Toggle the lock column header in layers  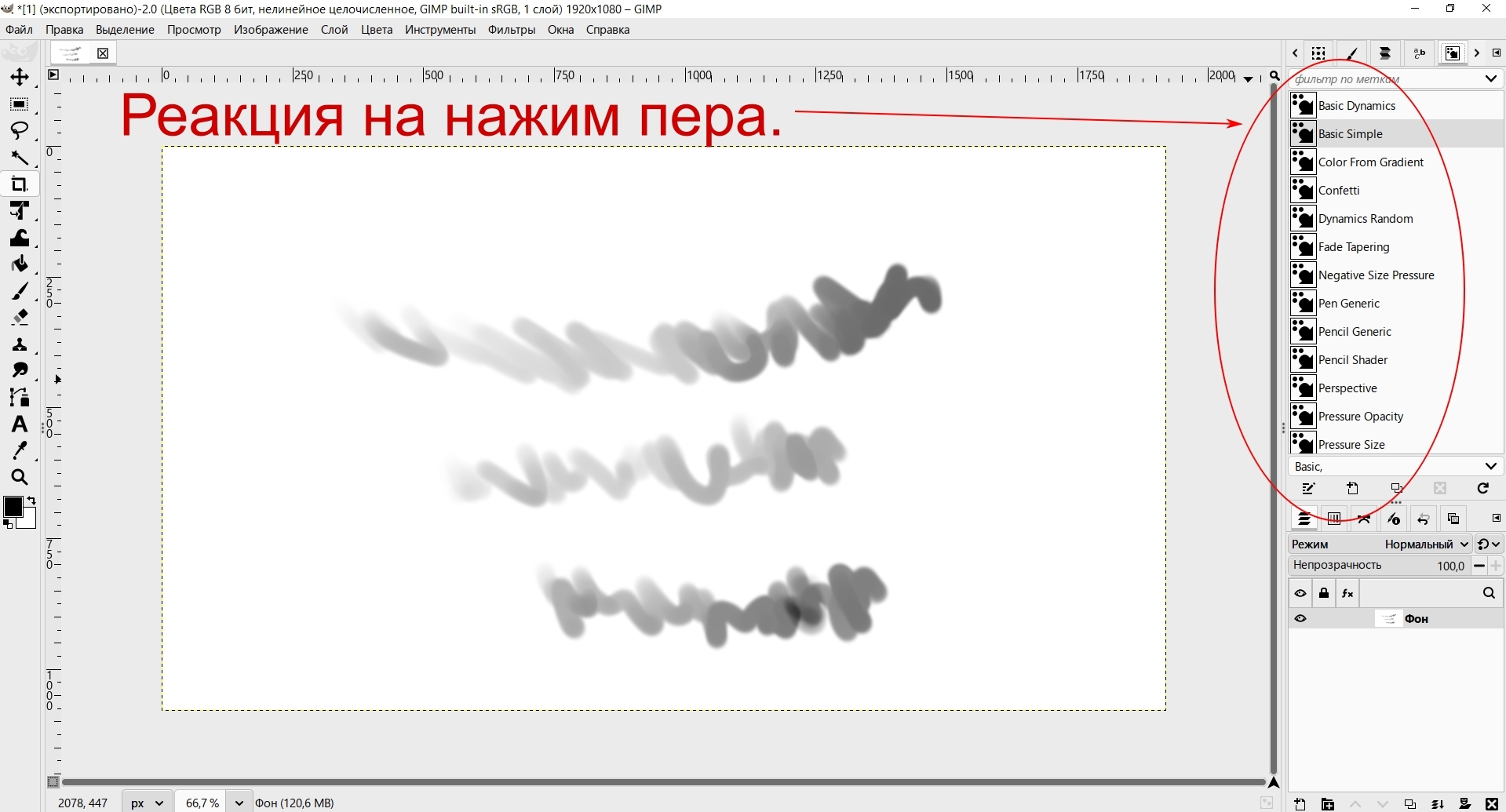pyautogui.click(x=1324, y=593)
